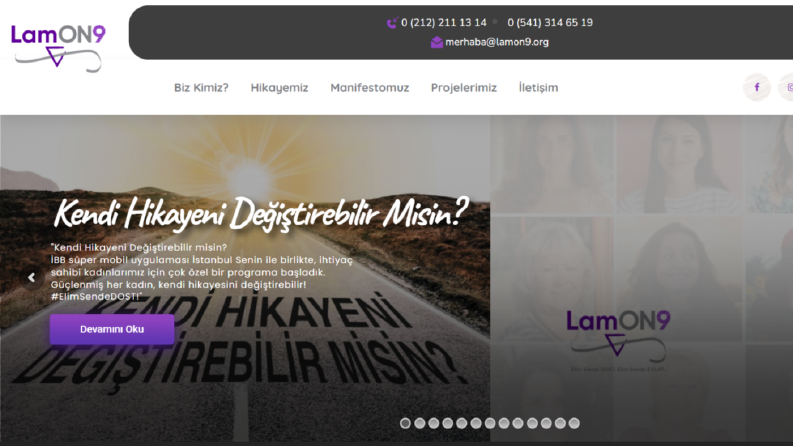Open the İletişim menu item
793x446 pixels.
(539, 87)
